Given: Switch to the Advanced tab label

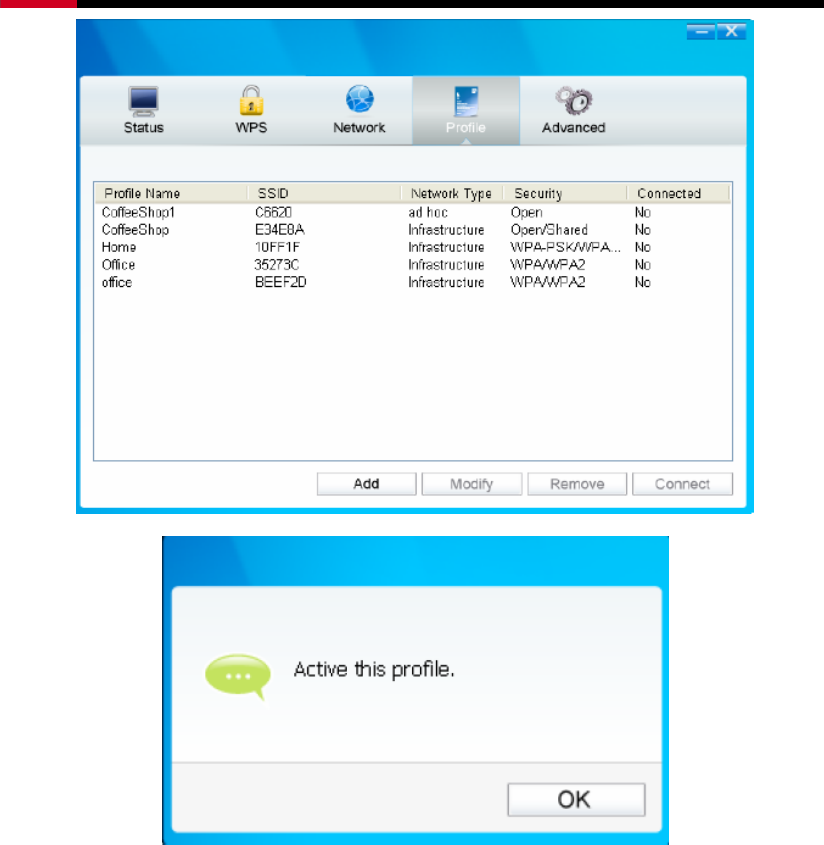Looking at the screenshot, I should (573, 128).
